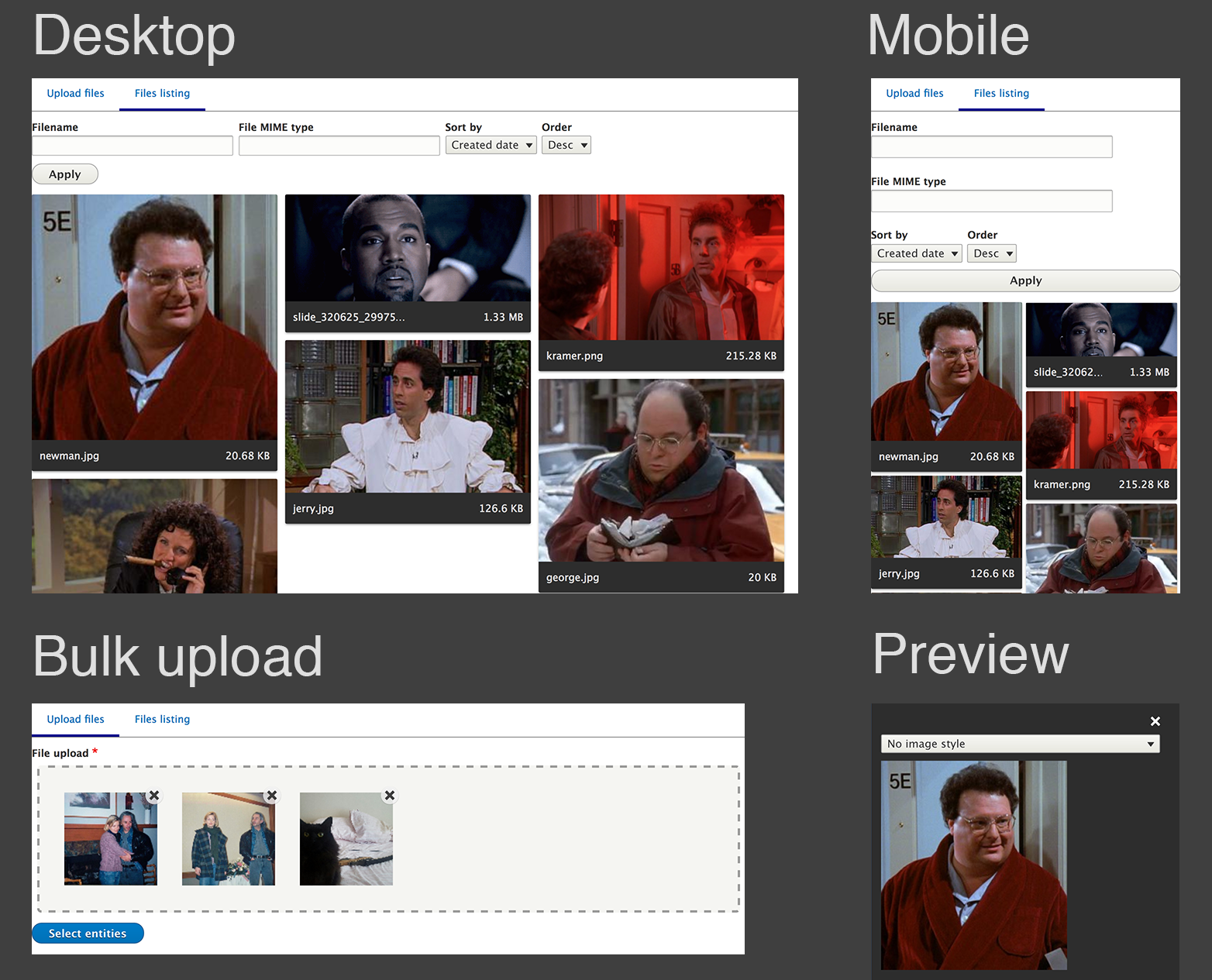
Task: Select the bald man thumbnail in Mobile listing
Action: [x=1101, y=548]
